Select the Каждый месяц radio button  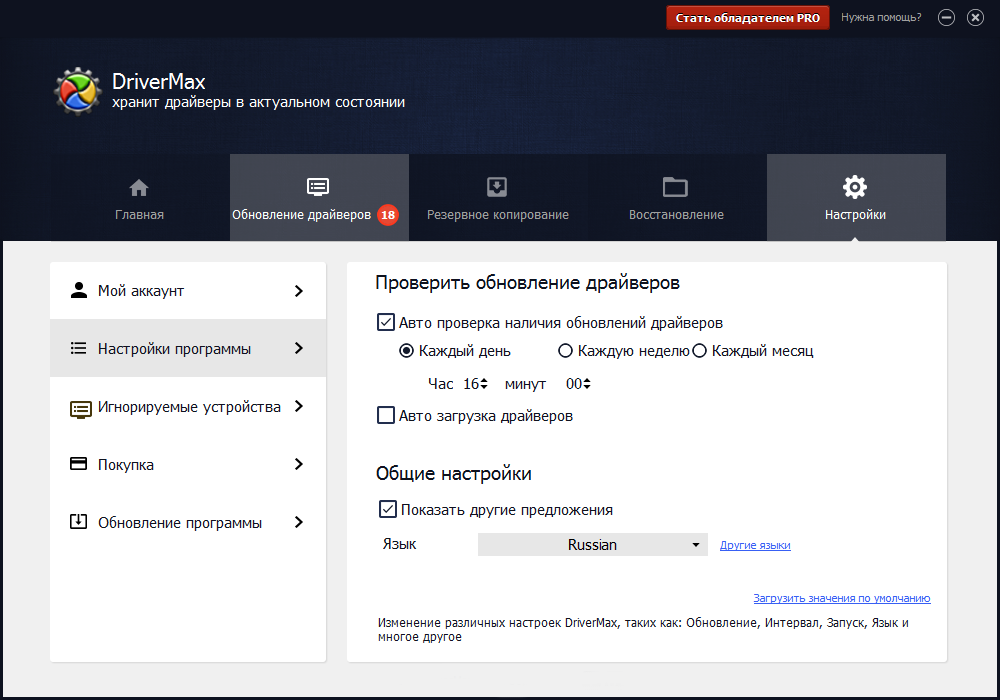tap(700, 351)
